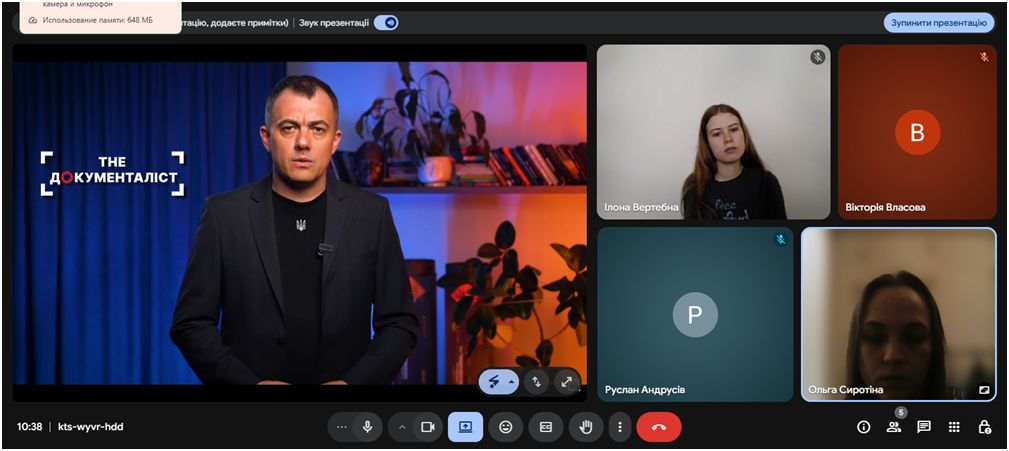Open the emoji reactions panel
This screenshot has height=451, width=1009.
[x=505, y=427]
